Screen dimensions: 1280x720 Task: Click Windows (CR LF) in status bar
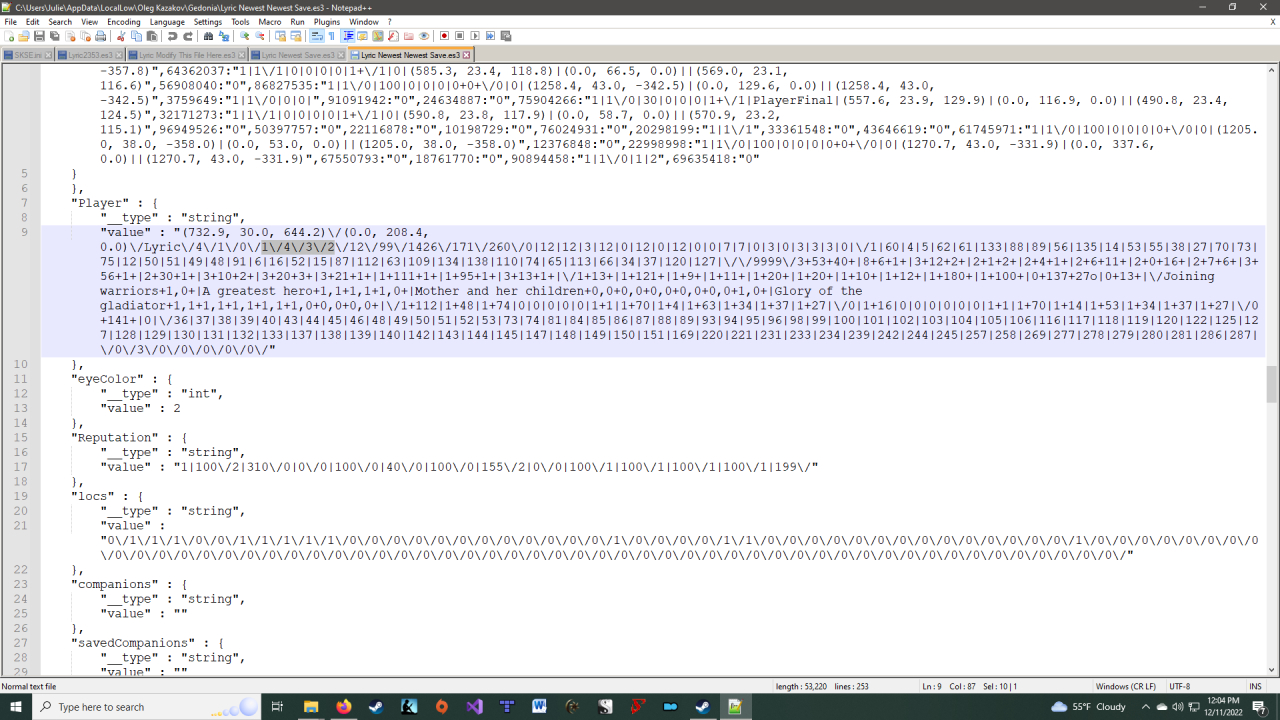(x=1125, y=686)
